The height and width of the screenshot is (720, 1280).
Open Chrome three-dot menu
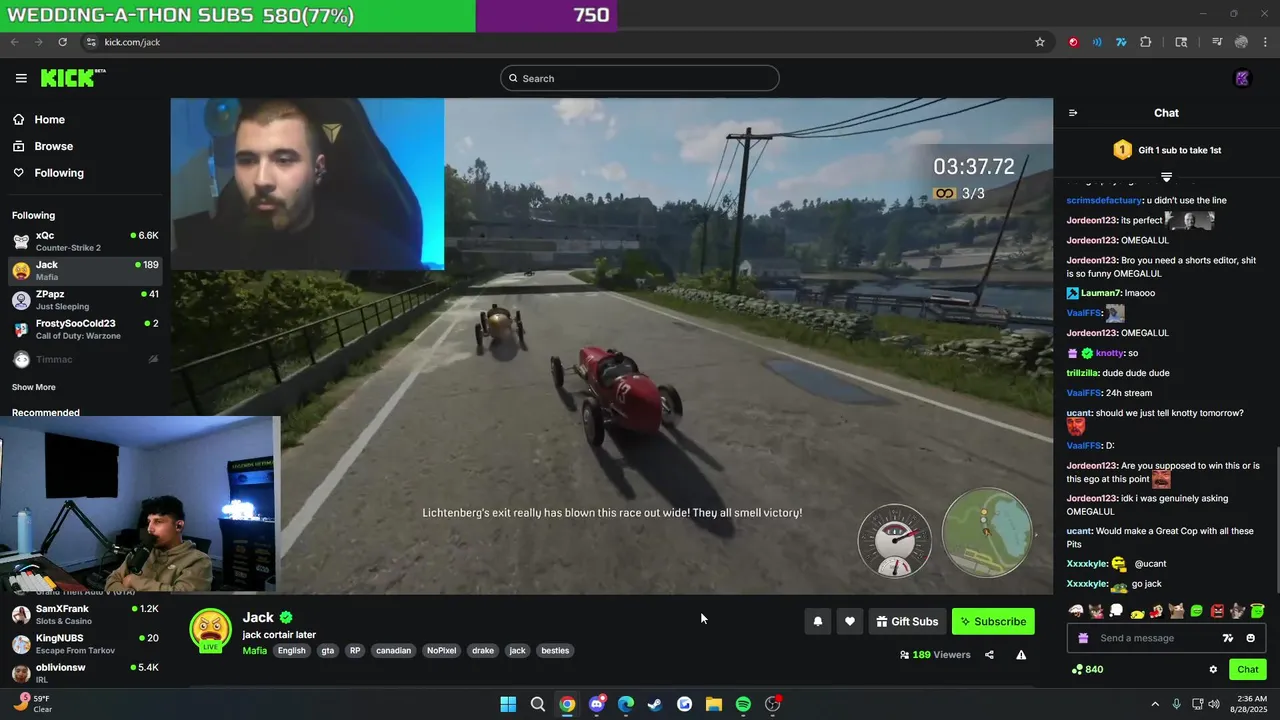1265,42
